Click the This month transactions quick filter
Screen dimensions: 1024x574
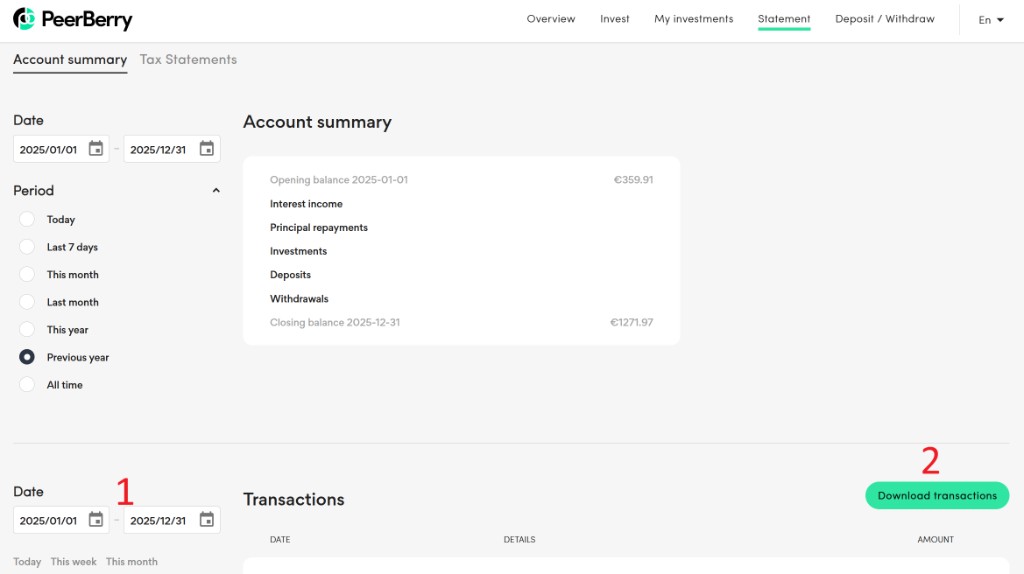(x=132, y=562)
